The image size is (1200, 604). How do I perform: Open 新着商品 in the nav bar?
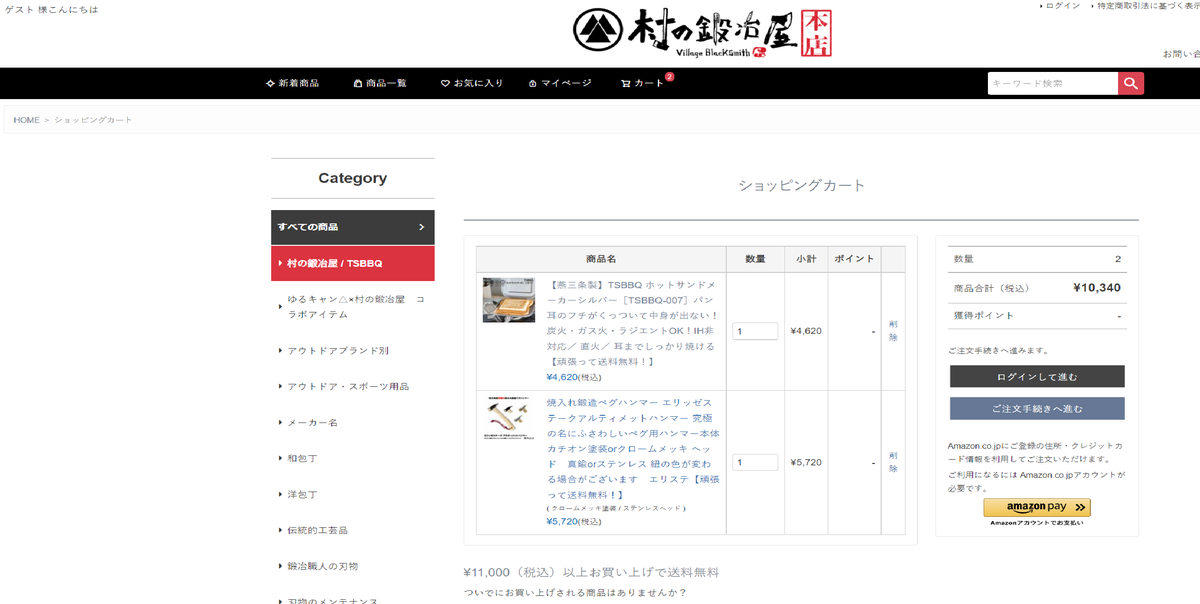click(x=293, y=83)
